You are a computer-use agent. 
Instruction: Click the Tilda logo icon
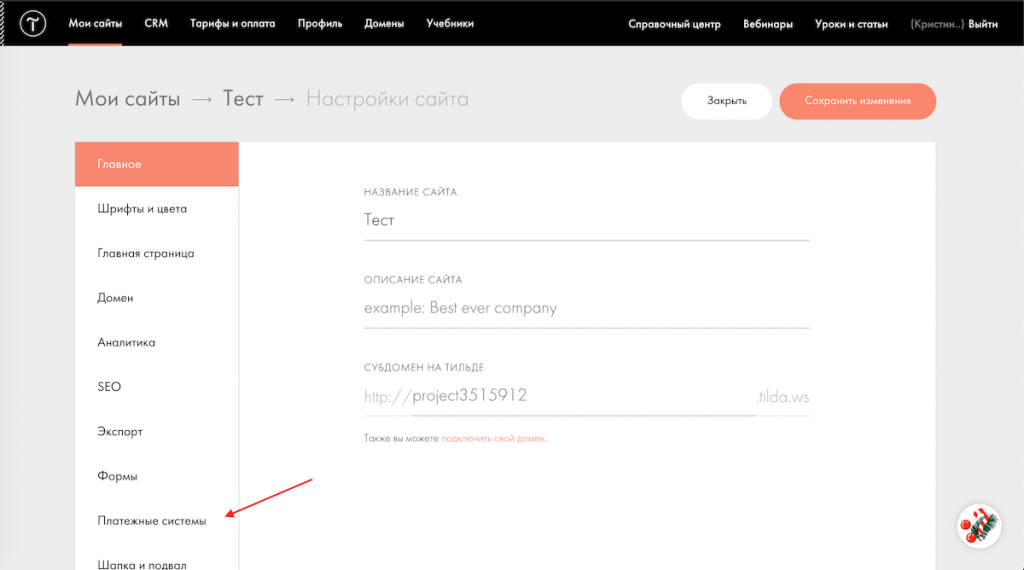(x=33, y=23)
